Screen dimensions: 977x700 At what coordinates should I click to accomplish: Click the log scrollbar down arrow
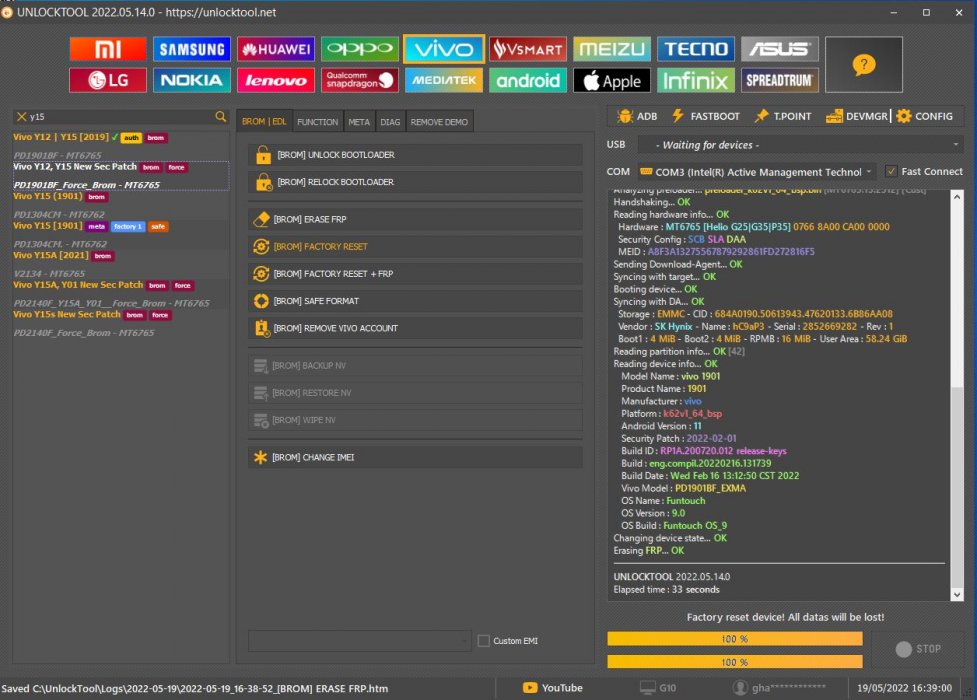point(957,595)
